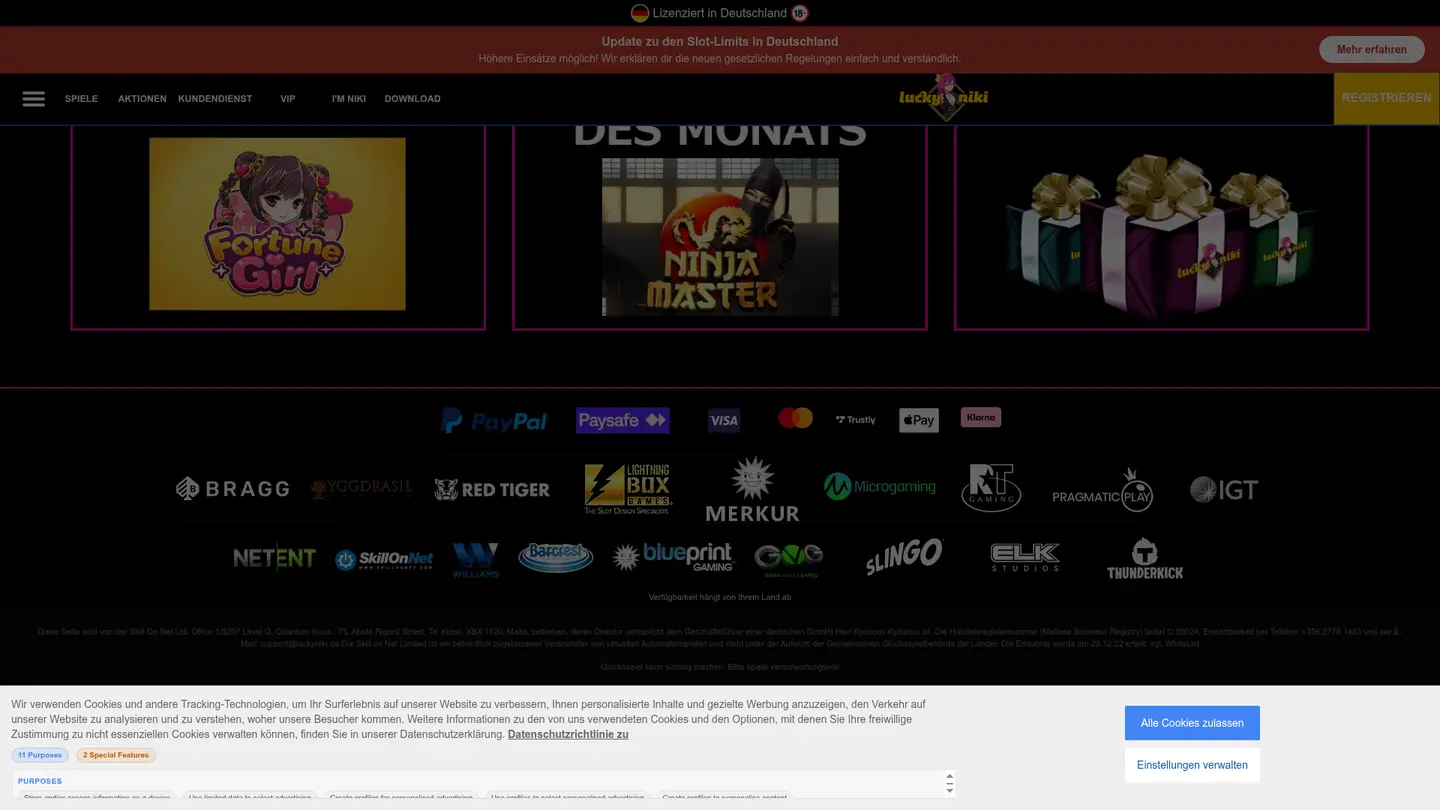The width and height of the screenshot is (1440, 810).
Task: Click the purposes list scroll up arrow
Action: (949, 777)
